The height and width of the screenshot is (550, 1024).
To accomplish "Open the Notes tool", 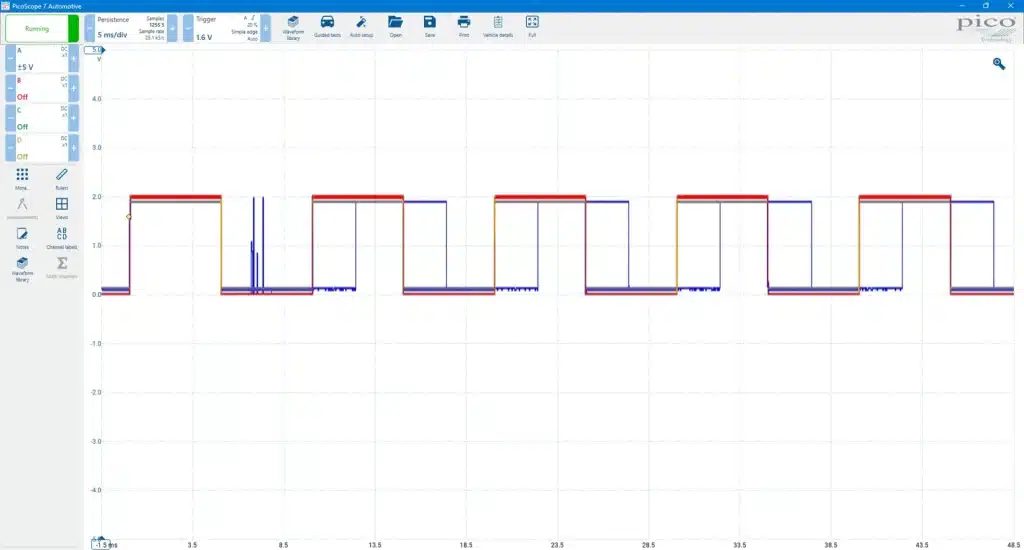I will pyautogui.click(x=22, y=238).
